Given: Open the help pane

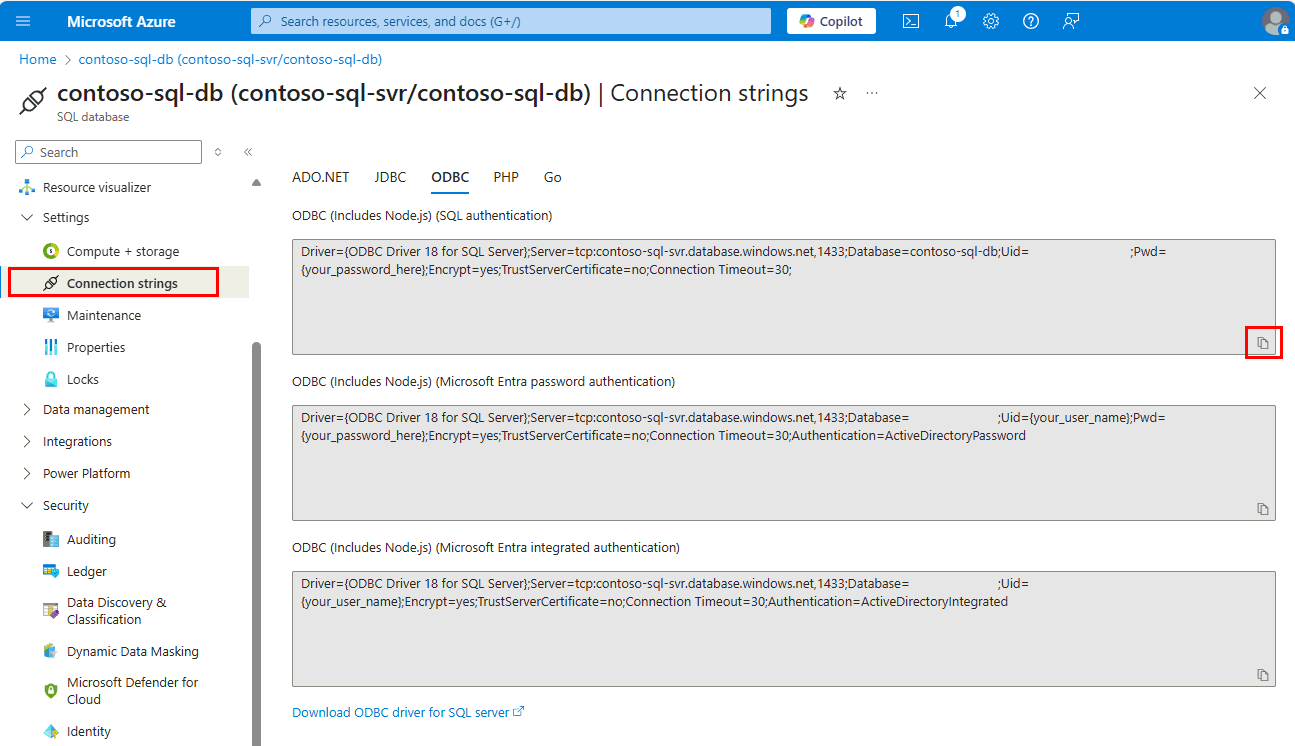Looking at the screenshot, I should 1031,20.
